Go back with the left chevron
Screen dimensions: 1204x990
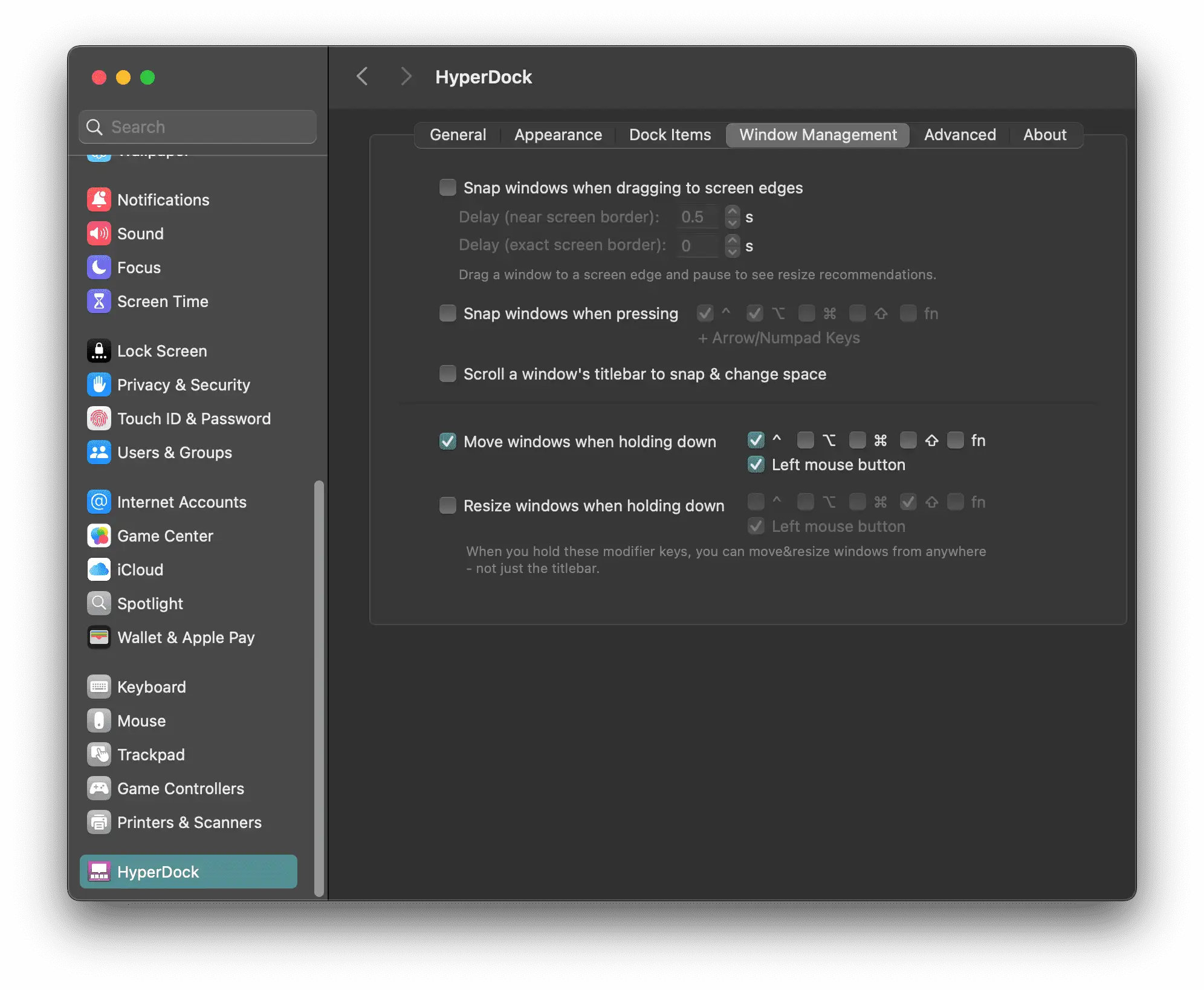[x=363, y=77]
